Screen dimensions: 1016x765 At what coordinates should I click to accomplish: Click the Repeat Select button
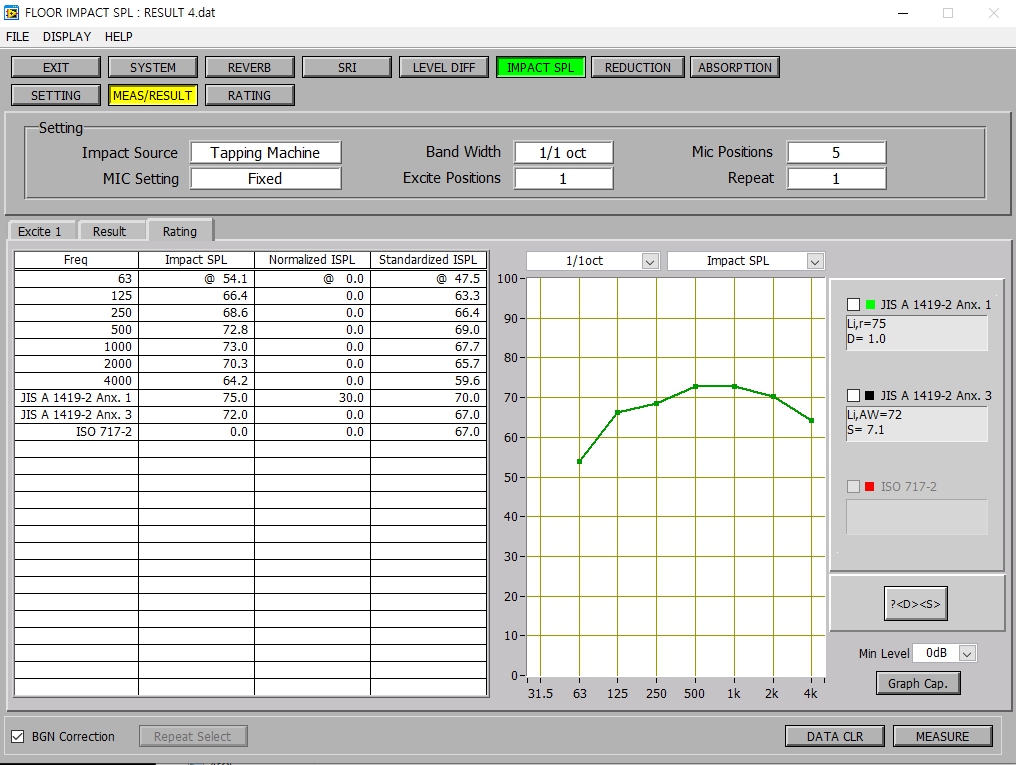pos(192,736)
